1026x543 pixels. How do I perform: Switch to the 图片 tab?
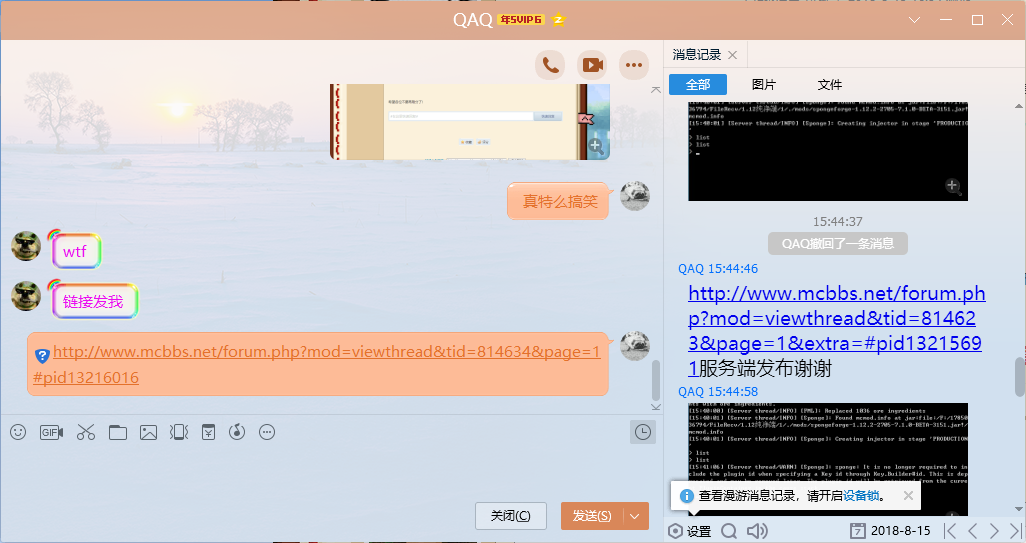(764, 84)
